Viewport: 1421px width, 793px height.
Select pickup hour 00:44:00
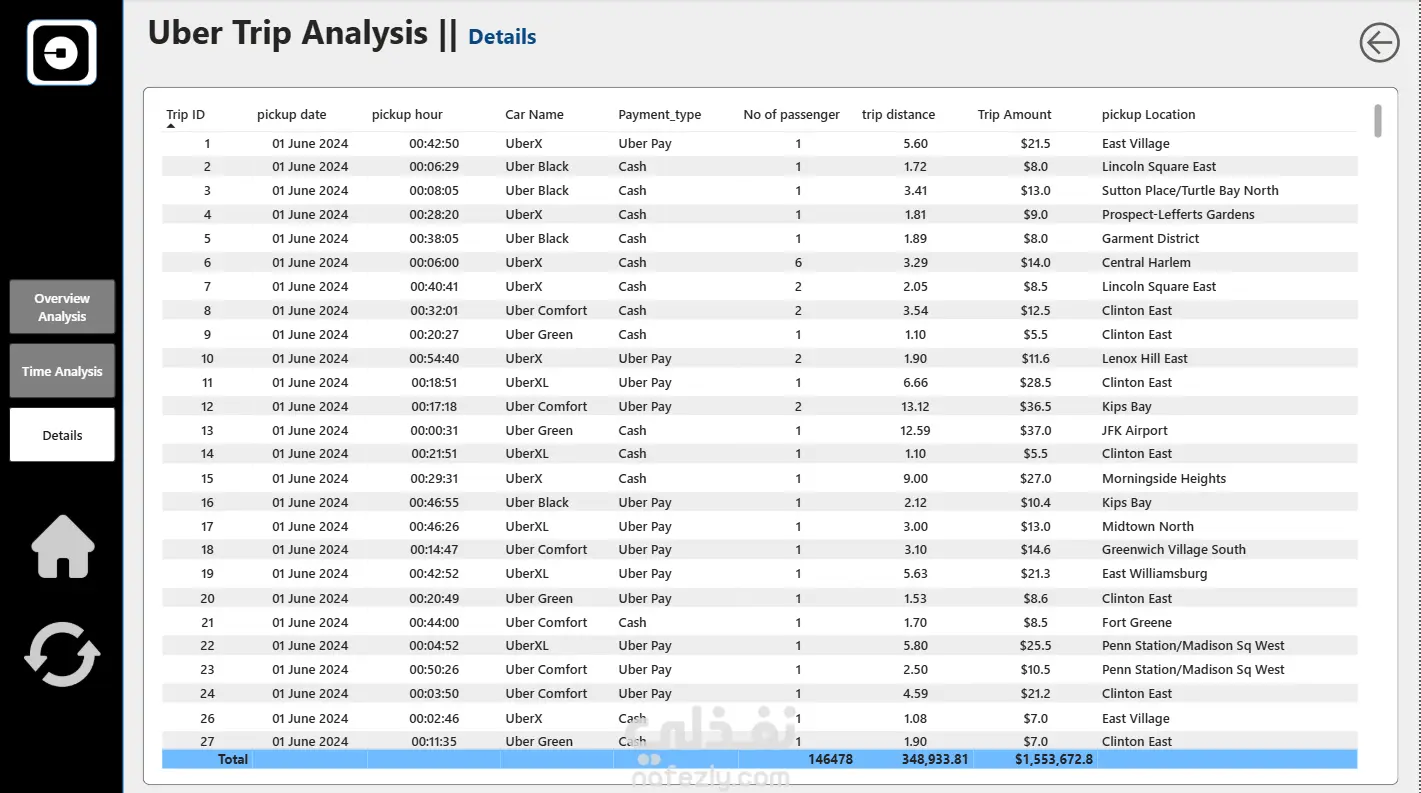(434, 622)
